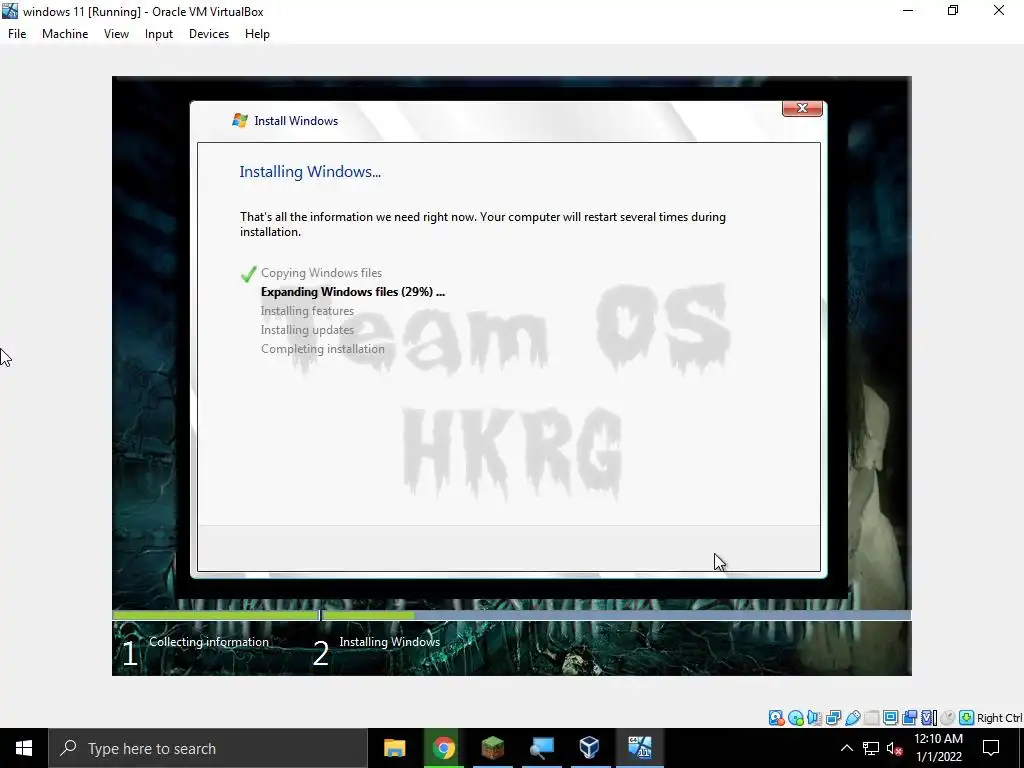Select the running VM taskbar icon
Image resolution: width=1024 pixels, height=768 pixels.
(639, 748)
